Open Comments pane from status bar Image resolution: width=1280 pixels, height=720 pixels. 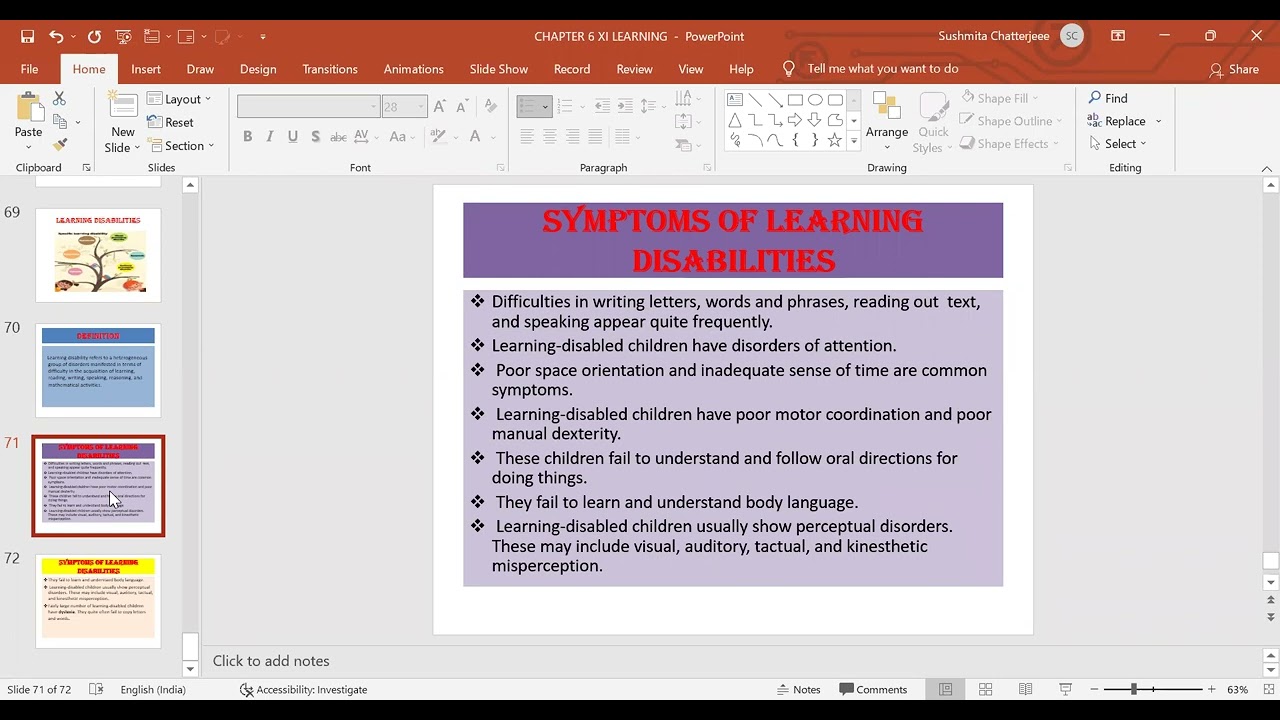pos(873,689)
